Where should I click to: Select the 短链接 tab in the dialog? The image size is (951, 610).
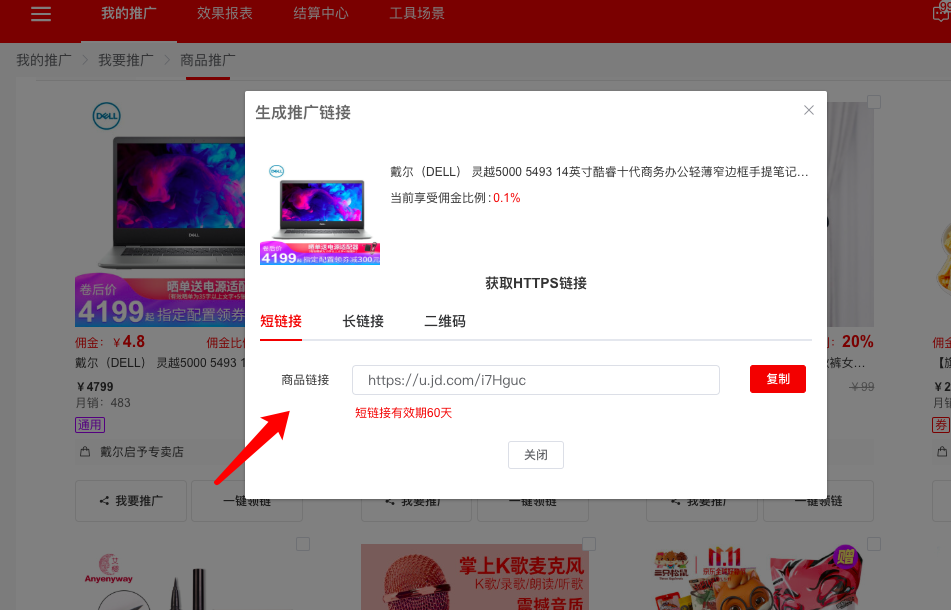pyautogui.click(x=281, y=321)
